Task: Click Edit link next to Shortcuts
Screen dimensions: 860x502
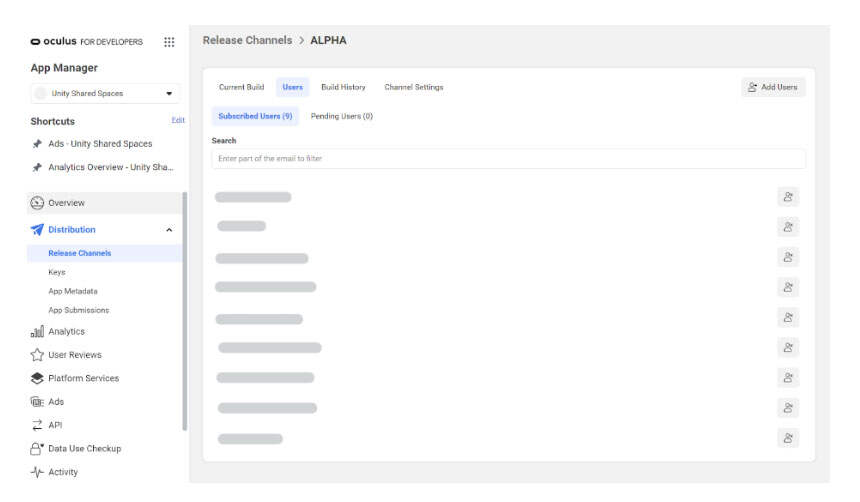Action: [x=178, y=121]
